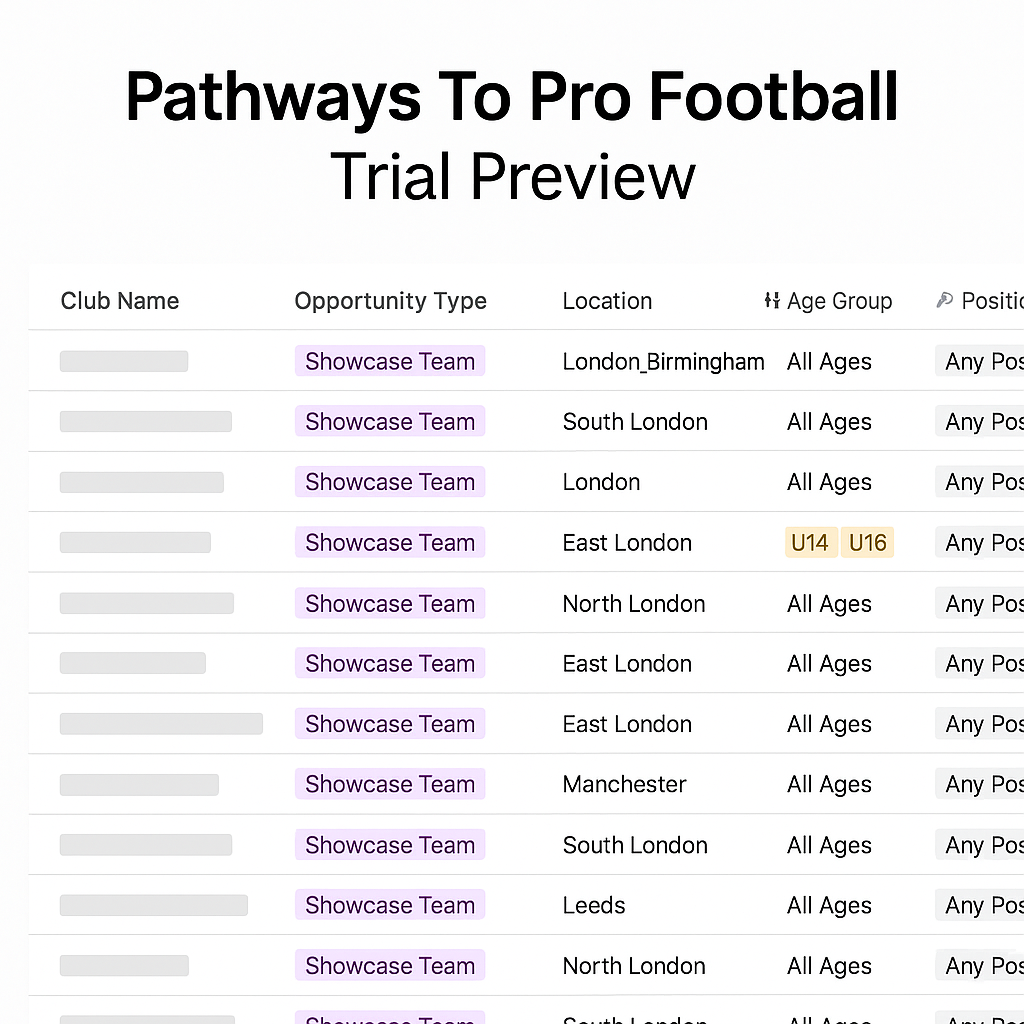Select the Manchester location cell
The image size is (1024, 1024).
[624, 784]
